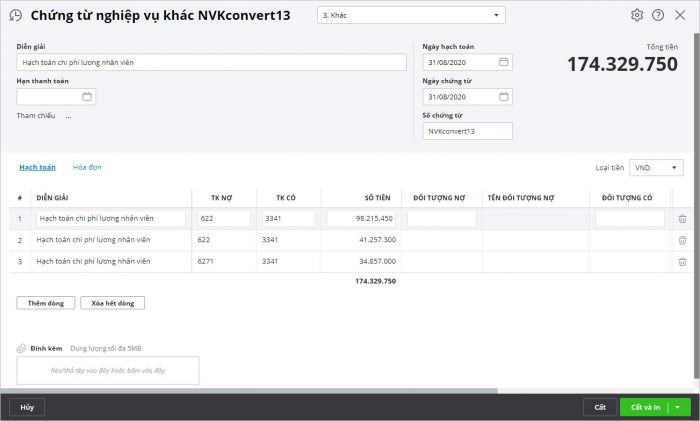Click the Cất button
Image resolution: width=700 pixels, height=421 pixels.
coord(600,407)
